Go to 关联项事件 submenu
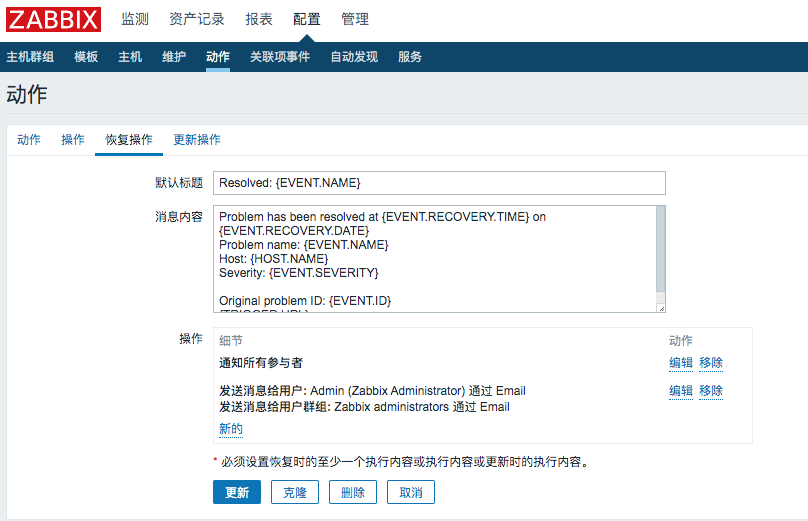The image size is (808, 521). [280, 57]
